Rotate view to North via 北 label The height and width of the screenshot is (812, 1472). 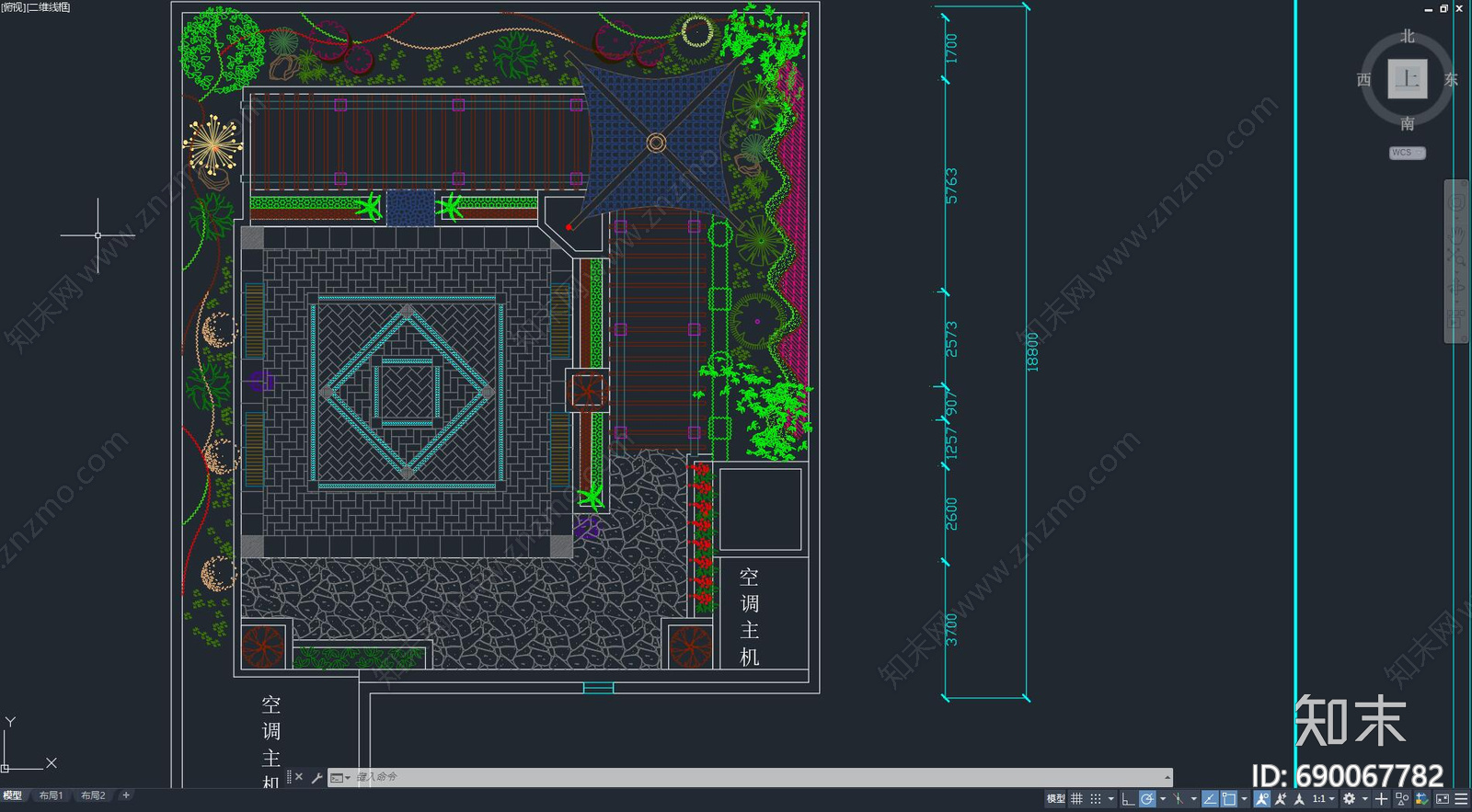1408,36
